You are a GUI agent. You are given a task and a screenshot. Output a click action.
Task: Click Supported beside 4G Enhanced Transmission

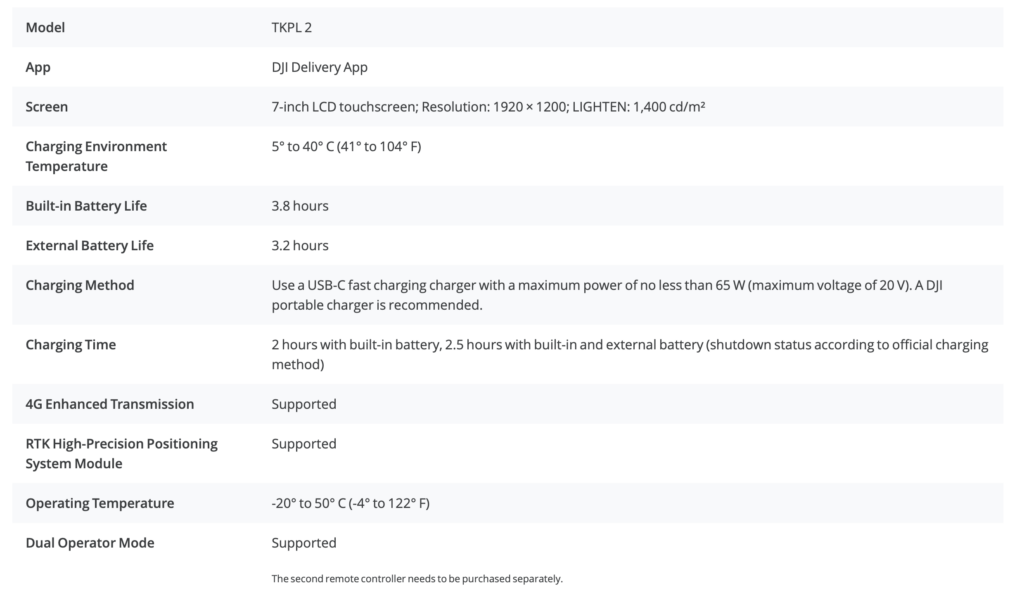point(304,404)
